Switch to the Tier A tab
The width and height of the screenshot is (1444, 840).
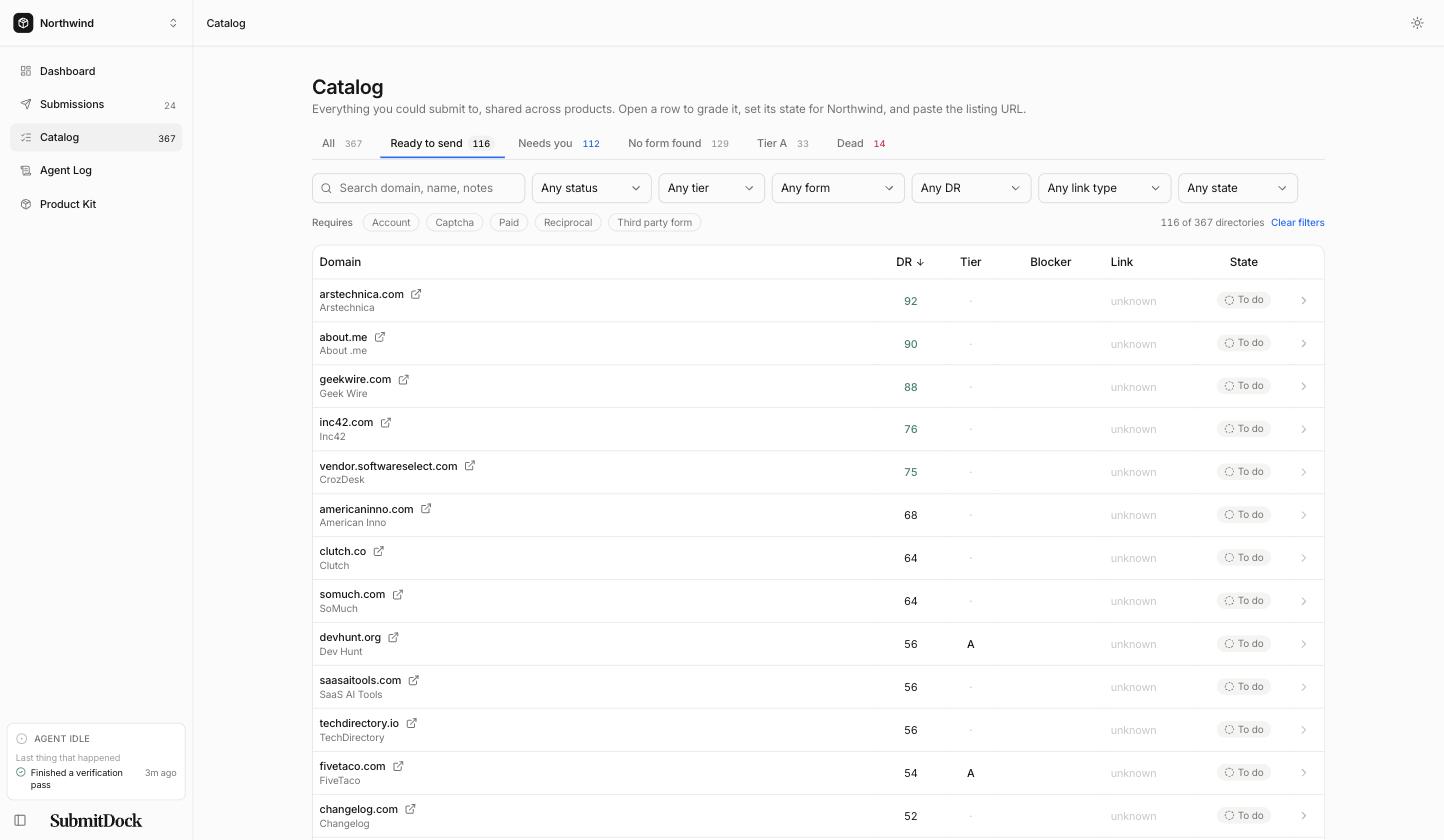783,143
